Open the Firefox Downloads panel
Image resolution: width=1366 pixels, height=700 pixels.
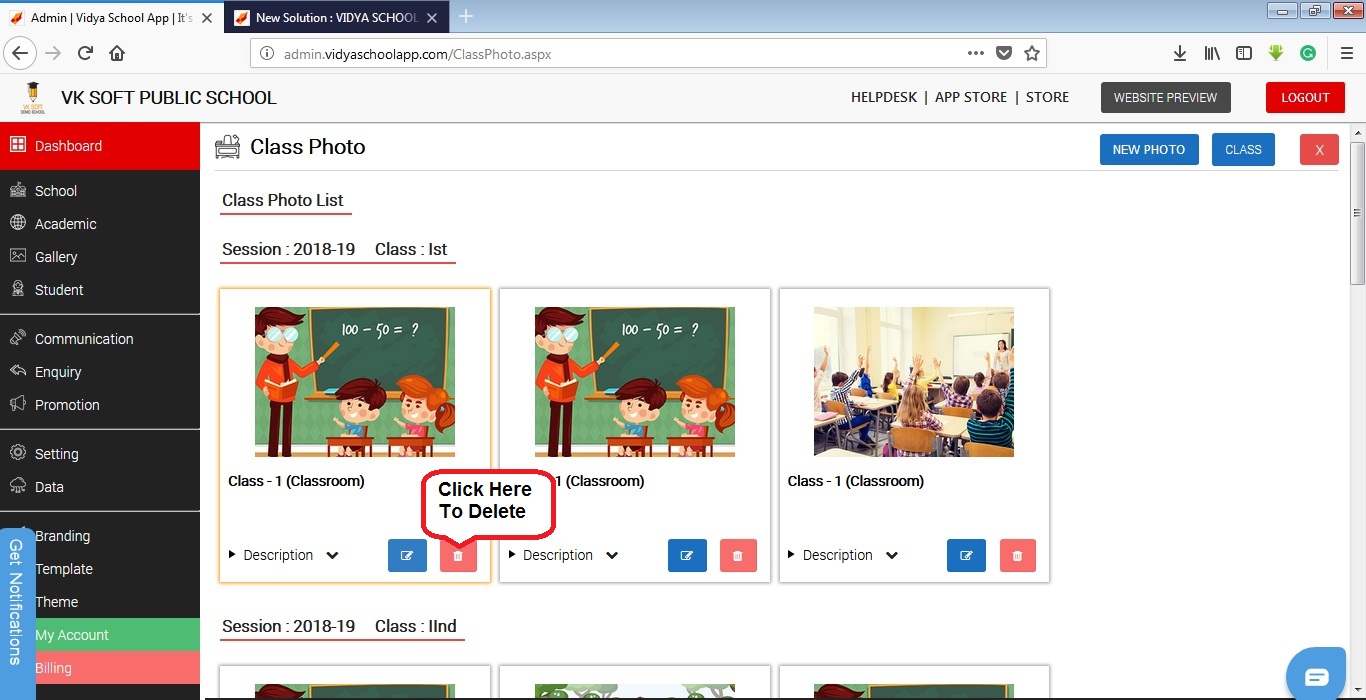click(x=1180, y=53)
